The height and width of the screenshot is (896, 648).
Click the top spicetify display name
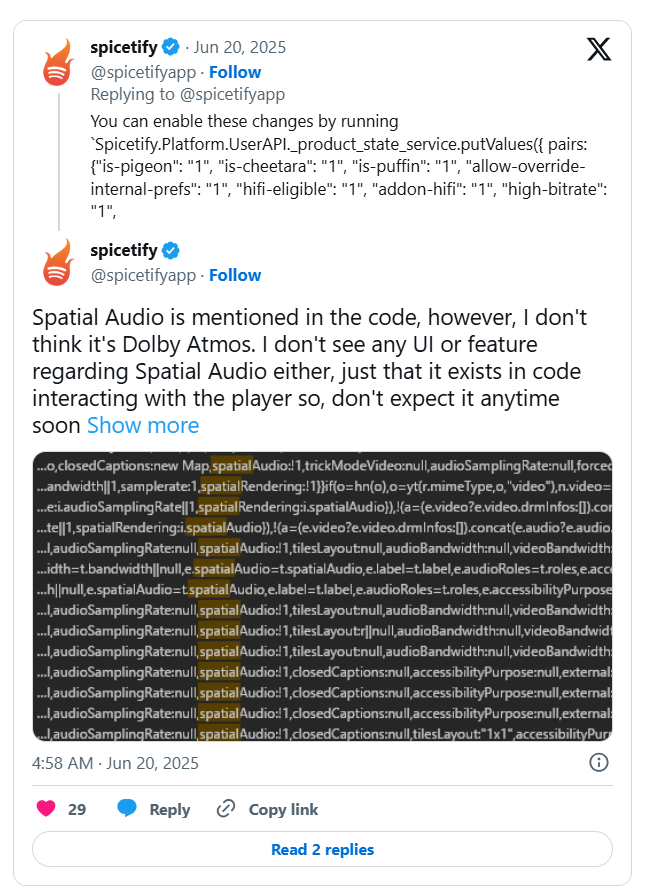click(x=124, y=47)
